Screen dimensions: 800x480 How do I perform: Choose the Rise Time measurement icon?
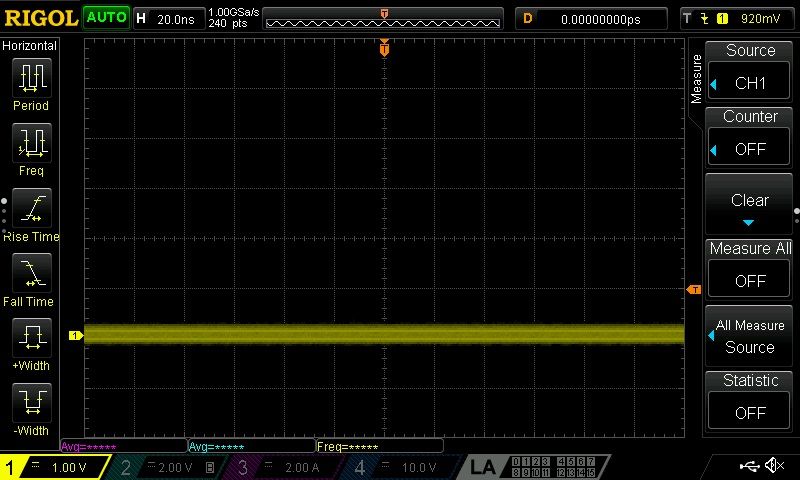tap(32, 208)
